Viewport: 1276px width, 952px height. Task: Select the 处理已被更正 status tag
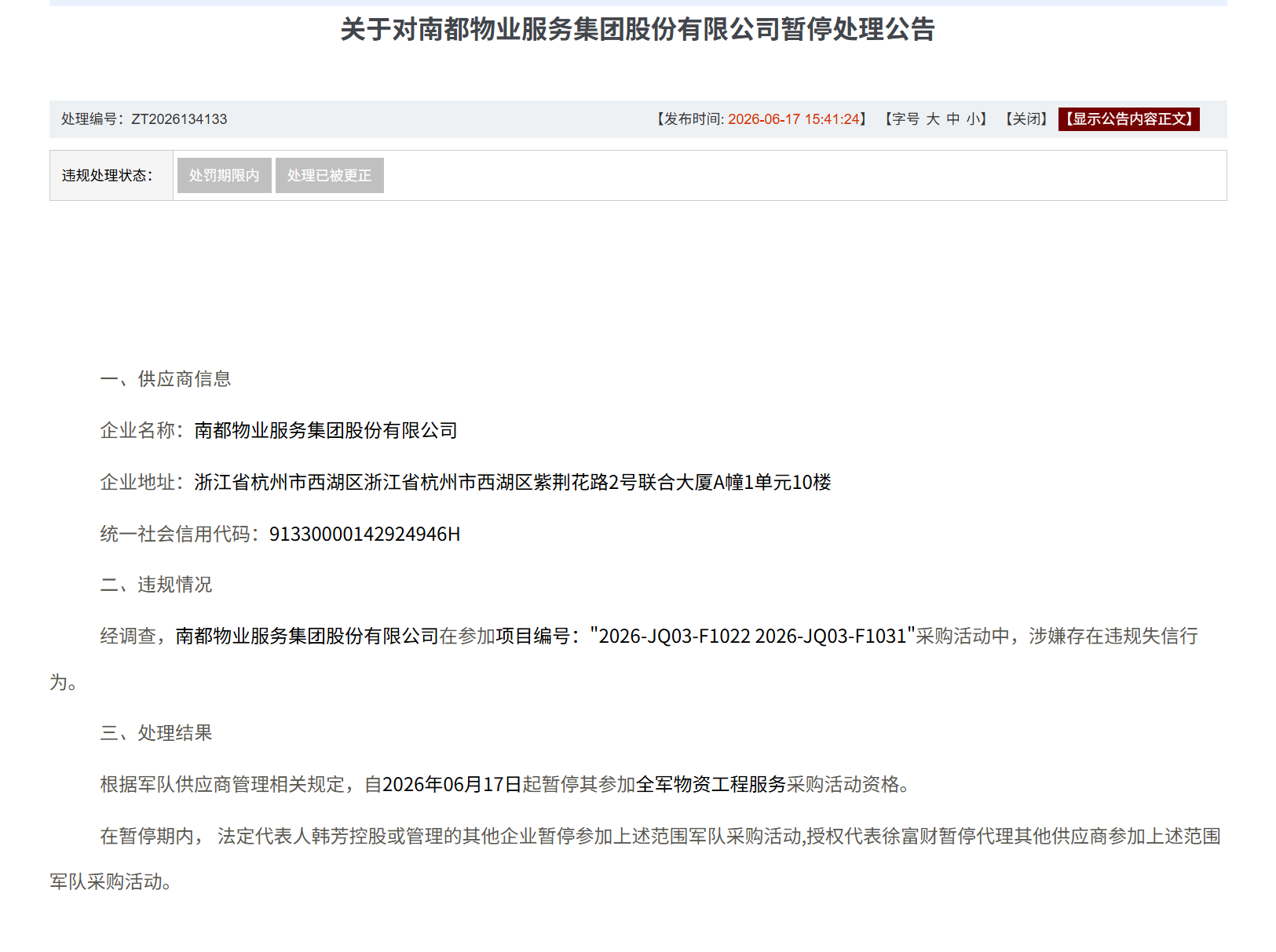[x=330, y=175]
